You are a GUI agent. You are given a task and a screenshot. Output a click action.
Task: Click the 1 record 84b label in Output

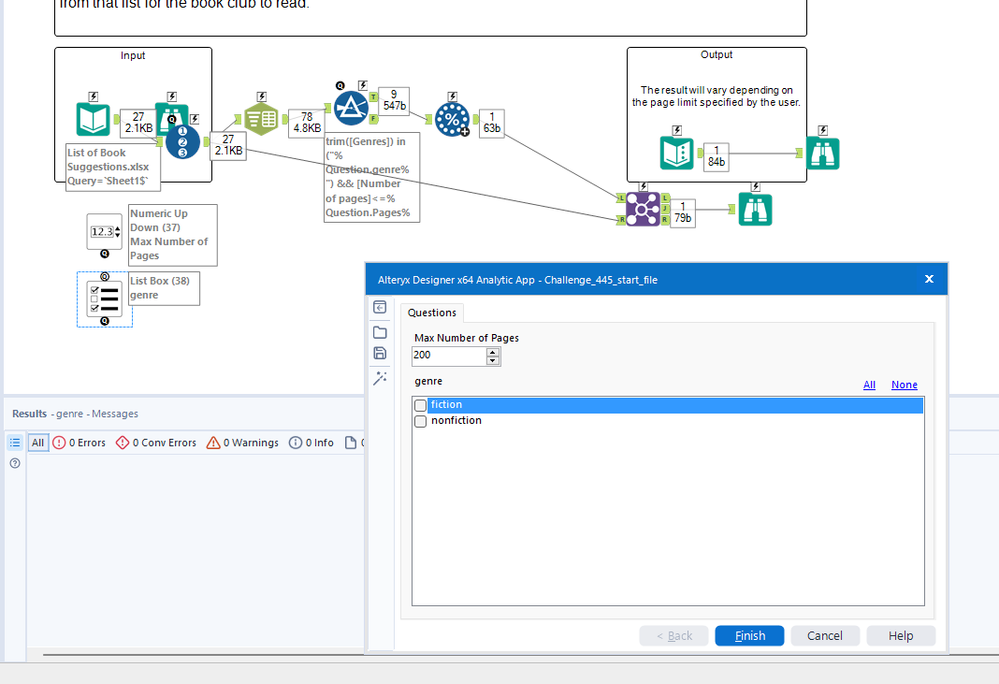point(716,156)
